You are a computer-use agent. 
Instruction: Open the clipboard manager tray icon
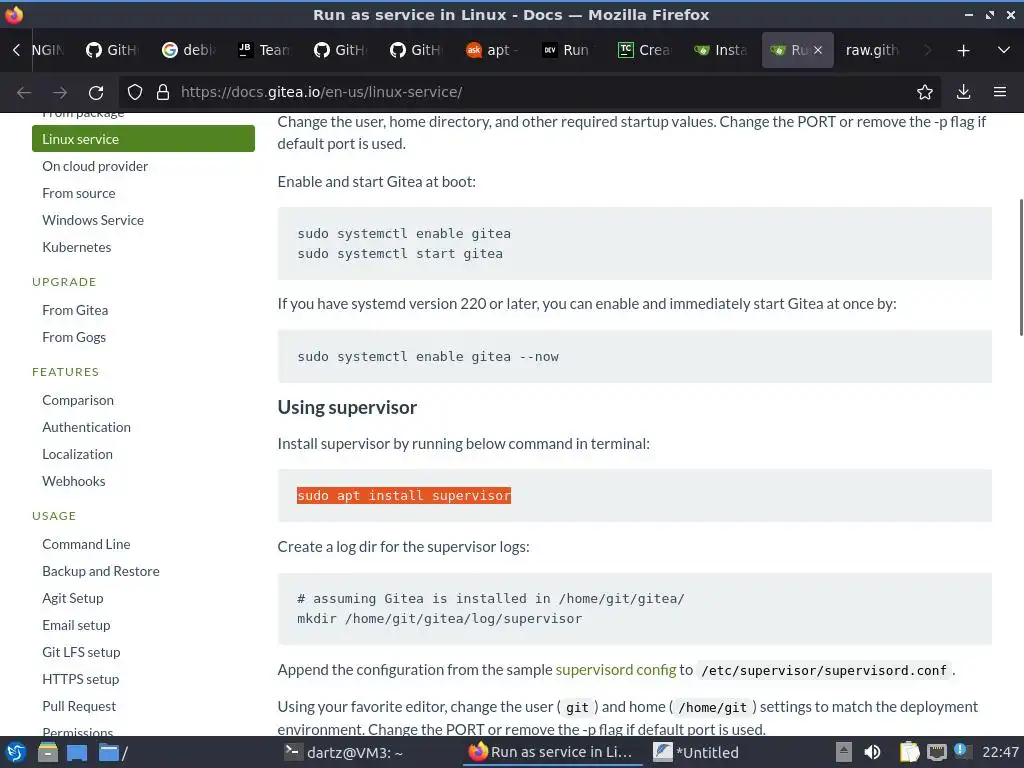(909, 752)
